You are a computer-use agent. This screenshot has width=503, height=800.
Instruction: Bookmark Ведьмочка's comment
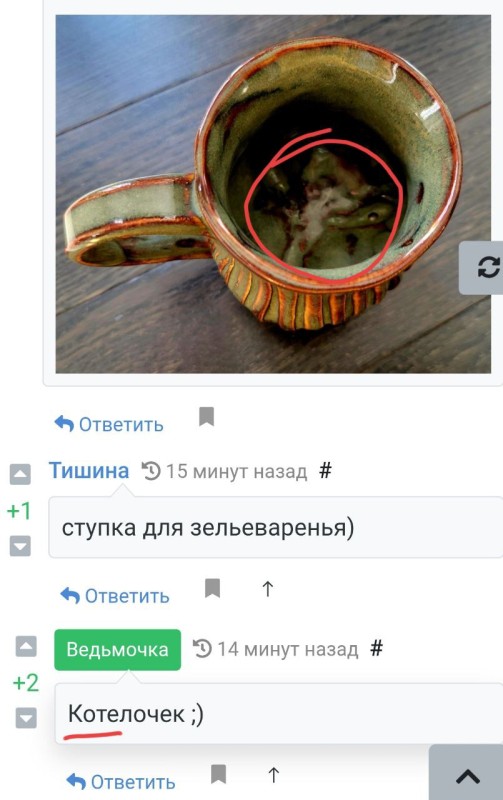coord(218,773)
